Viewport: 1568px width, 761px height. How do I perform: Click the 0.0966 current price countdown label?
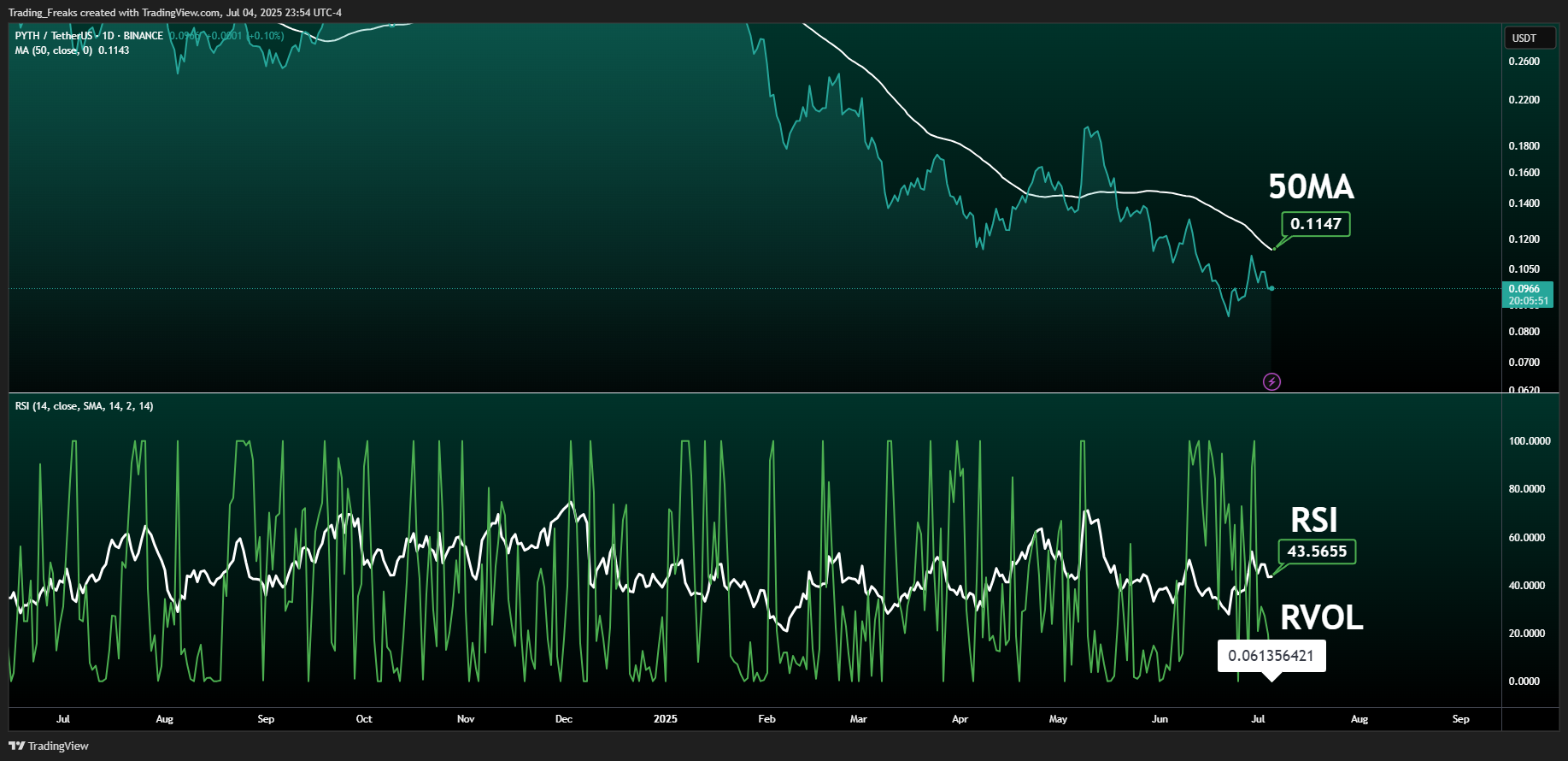tap(1527, 295)
